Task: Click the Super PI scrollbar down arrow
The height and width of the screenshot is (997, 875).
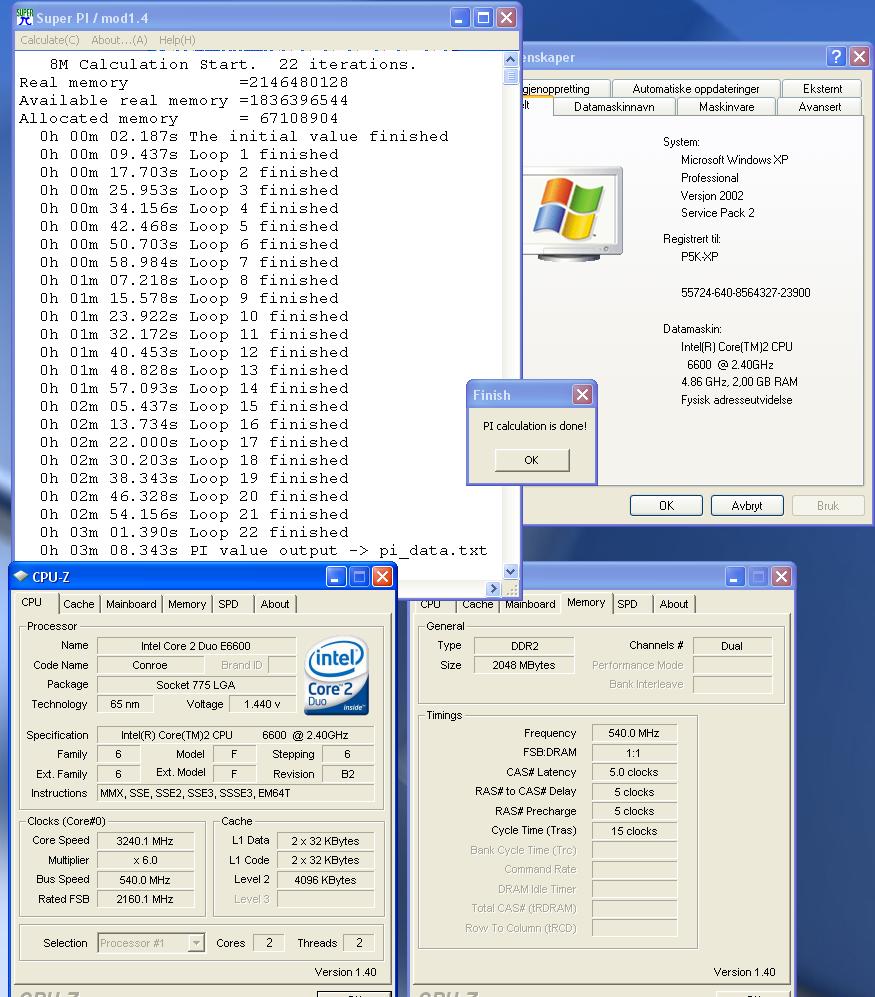Action: click(510, 572)
